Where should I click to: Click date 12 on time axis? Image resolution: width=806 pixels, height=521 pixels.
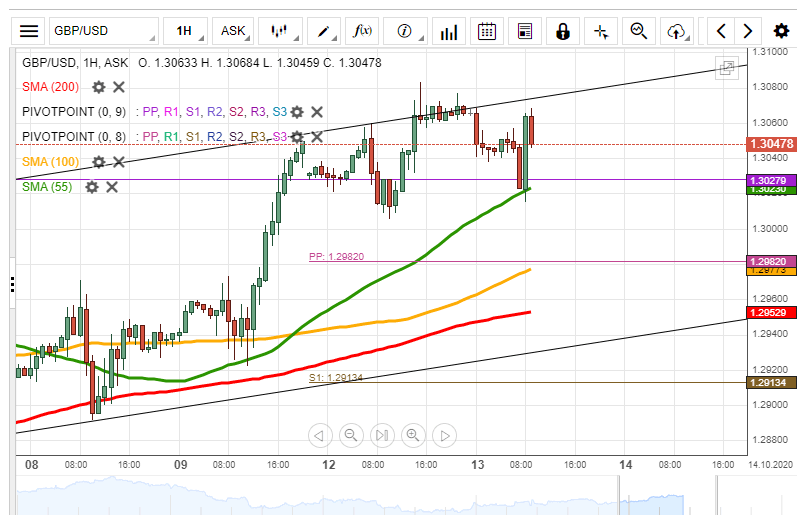point(328,465)
